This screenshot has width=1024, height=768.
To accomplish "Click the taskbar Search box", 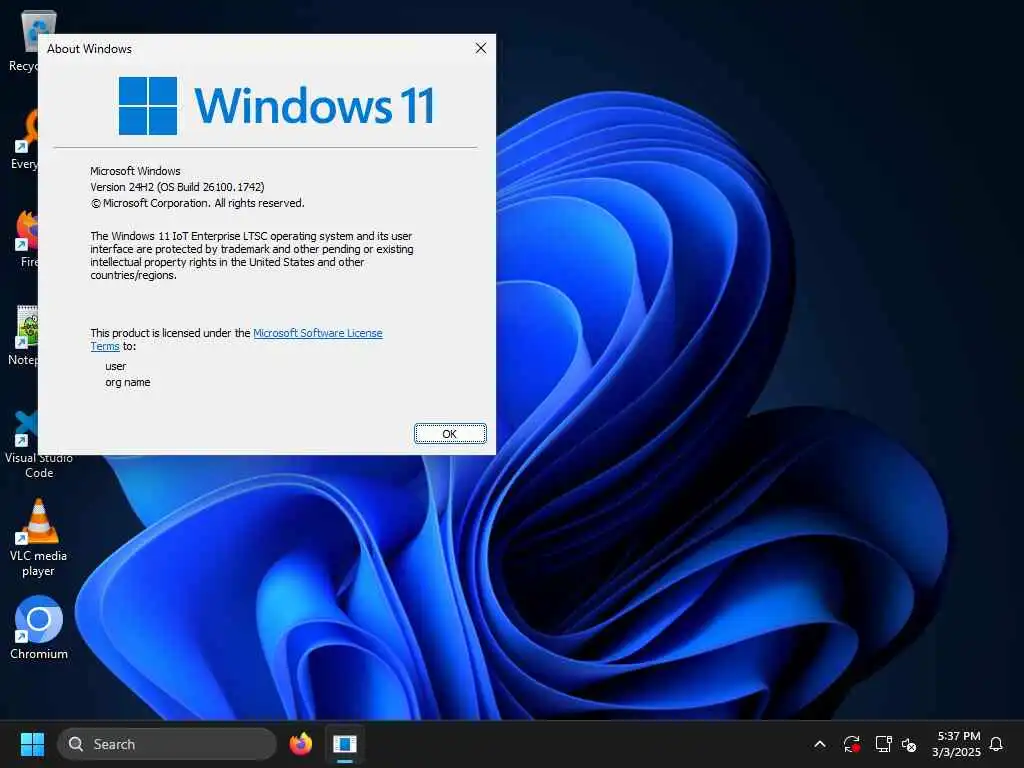I will 167,744.
